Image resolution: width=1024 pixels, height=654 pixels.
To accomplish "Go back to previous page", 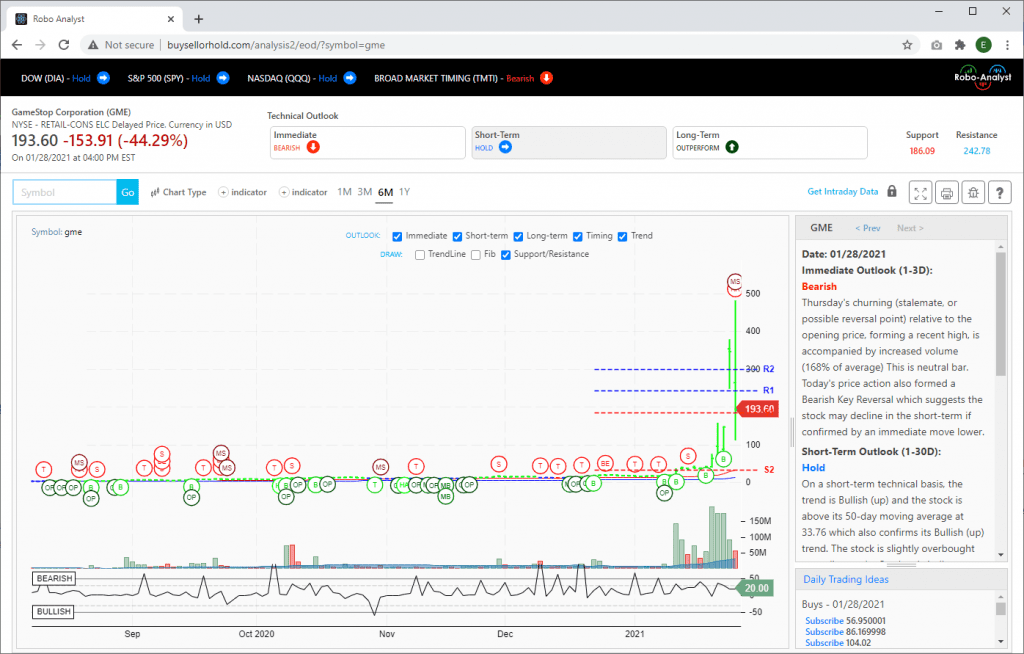I will pyautogui.click(x=17, y=45).
